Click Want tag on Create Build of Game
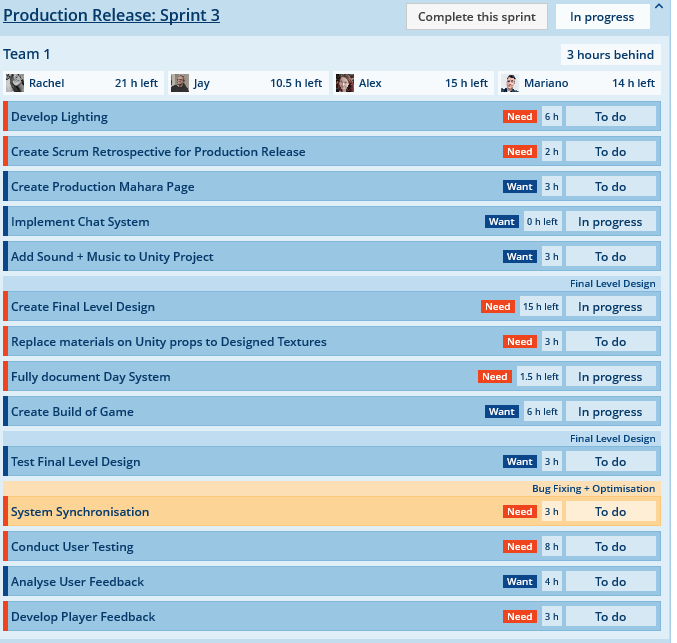This screenshot has width=677, height=643. (x=502, y=412)
